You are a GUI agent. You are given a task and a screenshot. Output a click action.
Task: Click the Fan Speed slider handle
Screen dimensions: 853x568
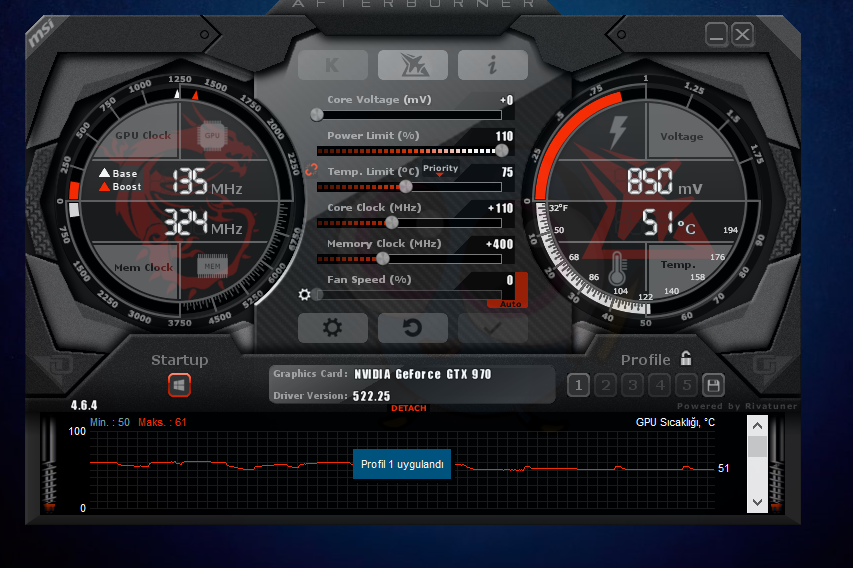[x=318, y=294]
